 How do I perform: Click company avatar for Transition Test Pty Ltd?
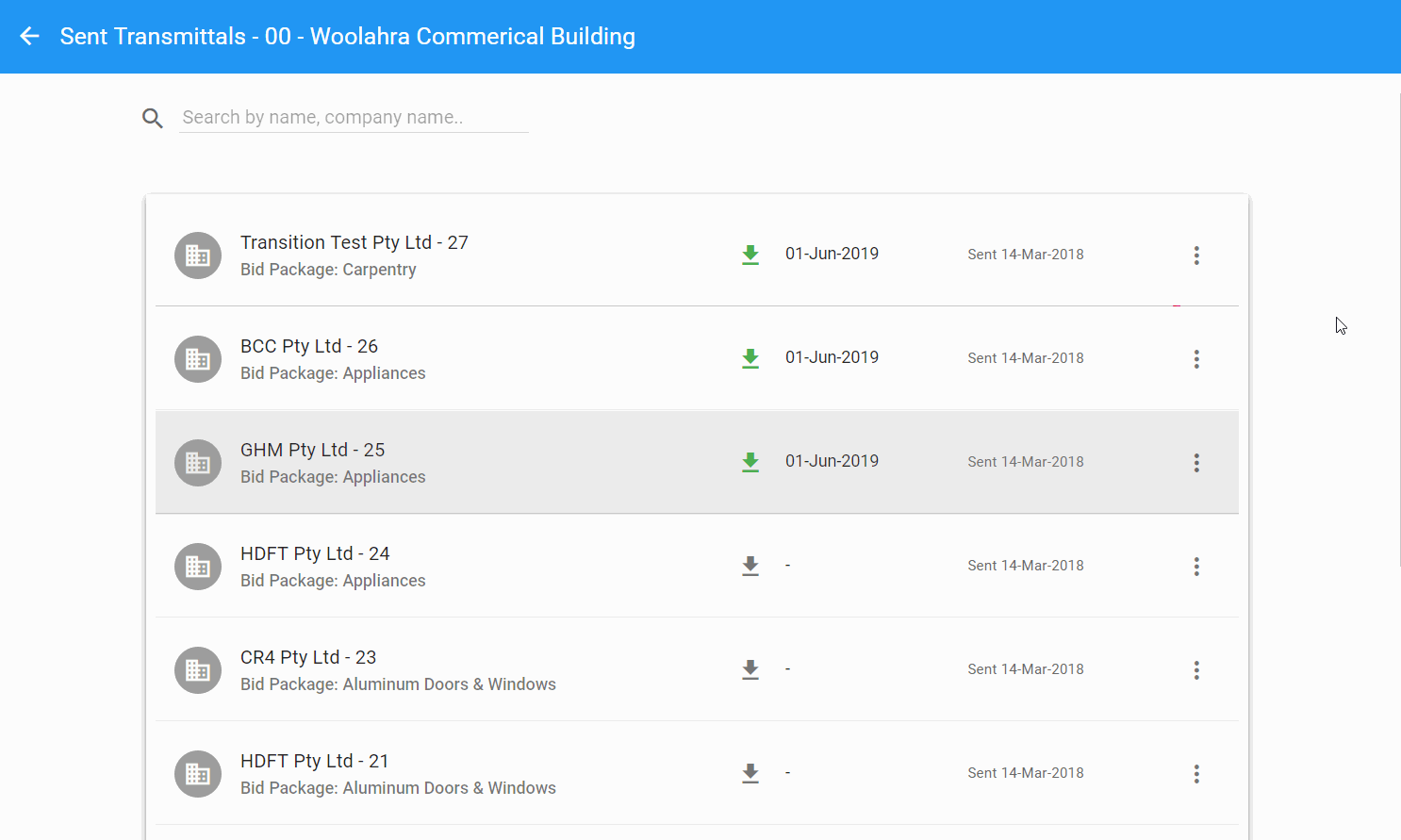point(198,255)
